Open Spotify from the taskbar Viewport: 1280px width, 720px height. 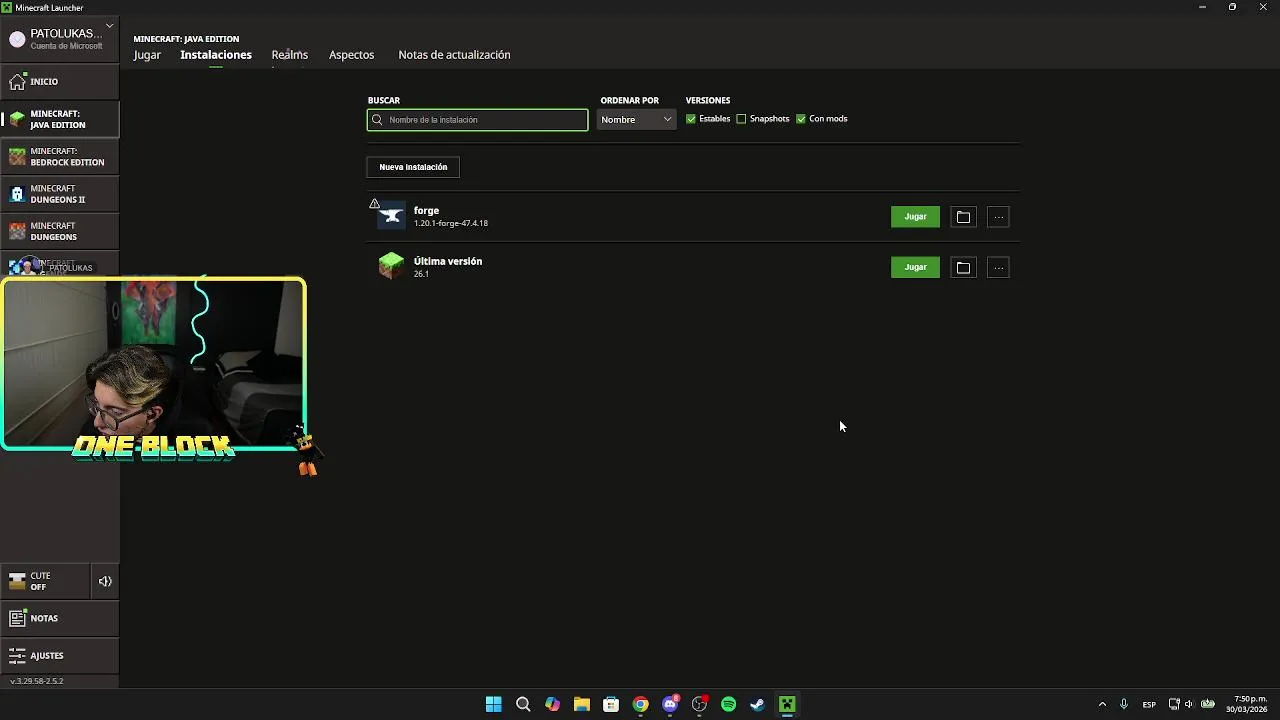[x=728, y=704]
